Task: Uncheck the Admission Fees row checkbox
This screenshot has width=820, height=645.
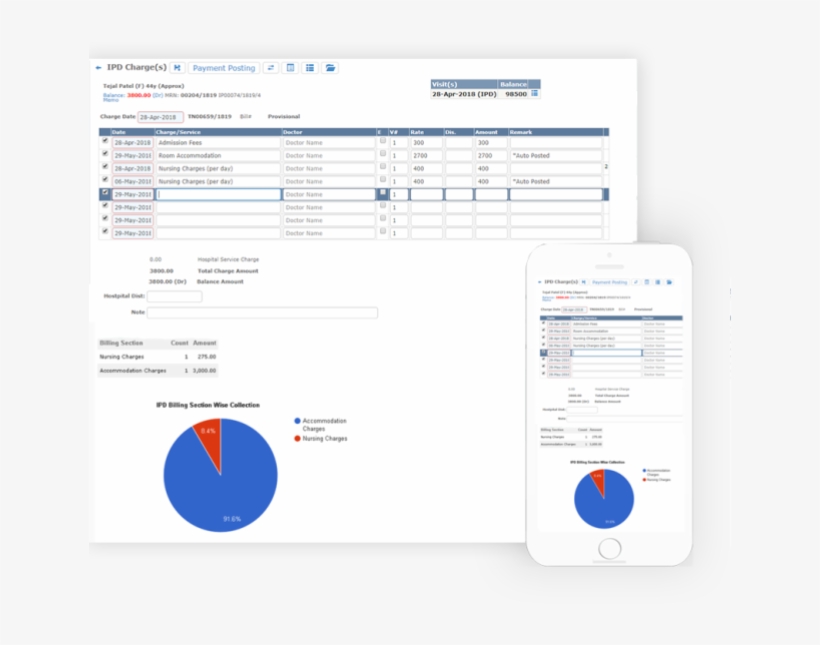Action: (x=105, y=142)
